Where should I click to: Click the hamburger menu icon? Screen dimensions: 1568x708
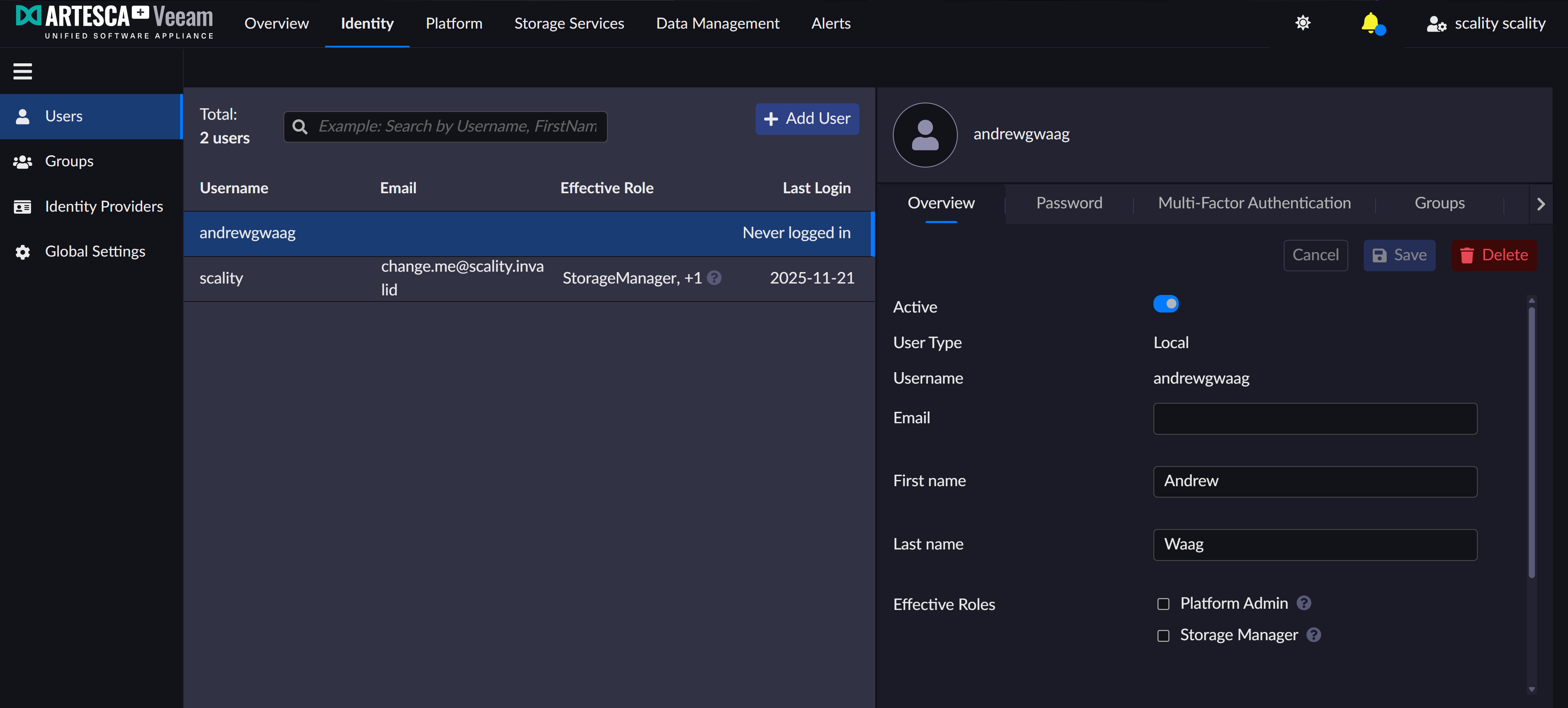tap(22, 71)
